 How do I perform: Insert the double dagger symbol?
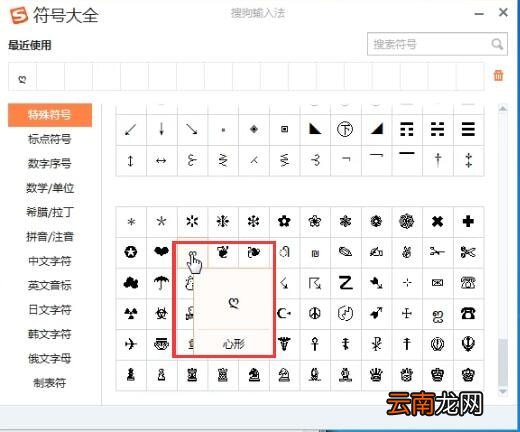468,160
